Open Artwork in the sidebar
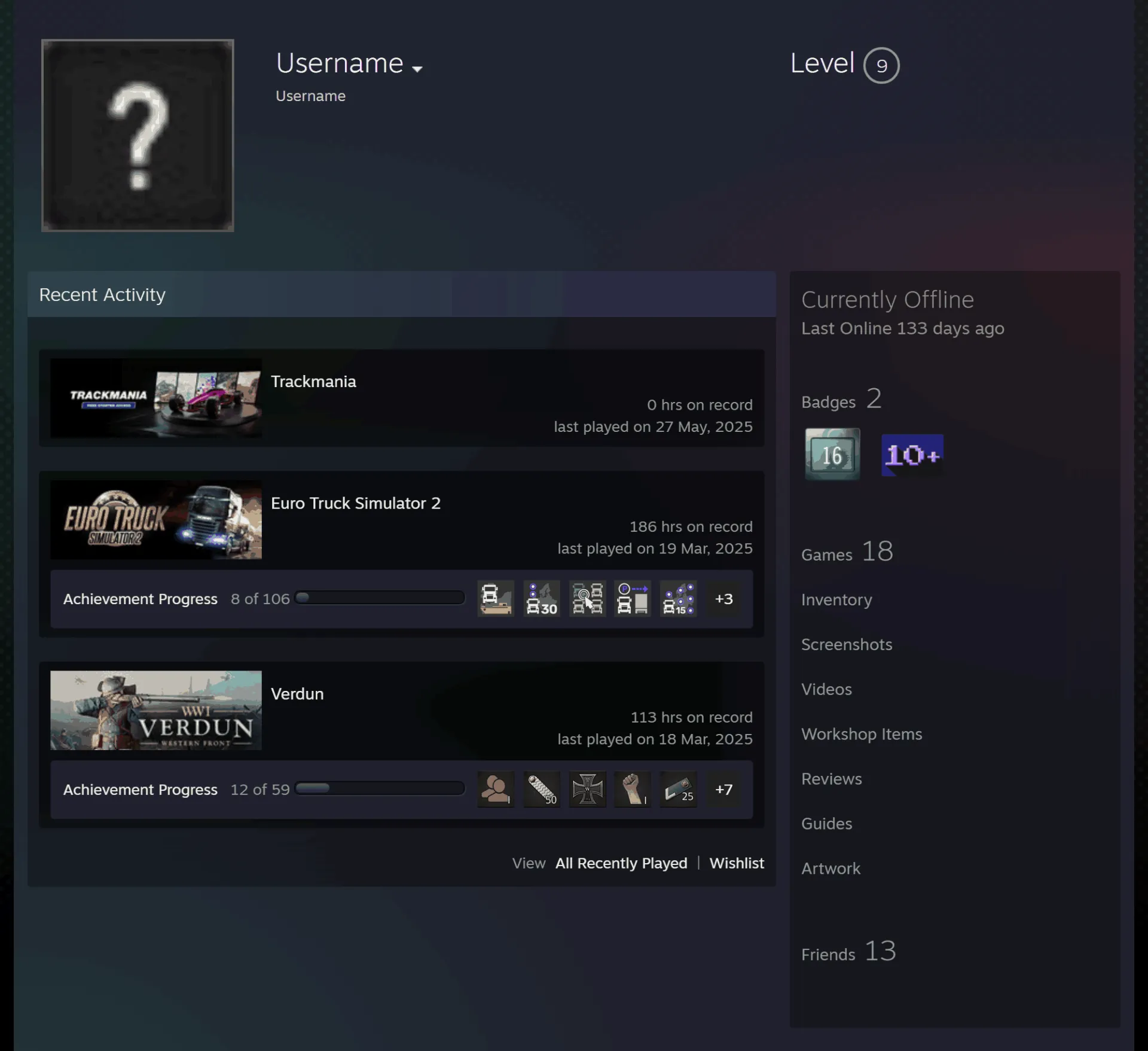 coord(831,869)
